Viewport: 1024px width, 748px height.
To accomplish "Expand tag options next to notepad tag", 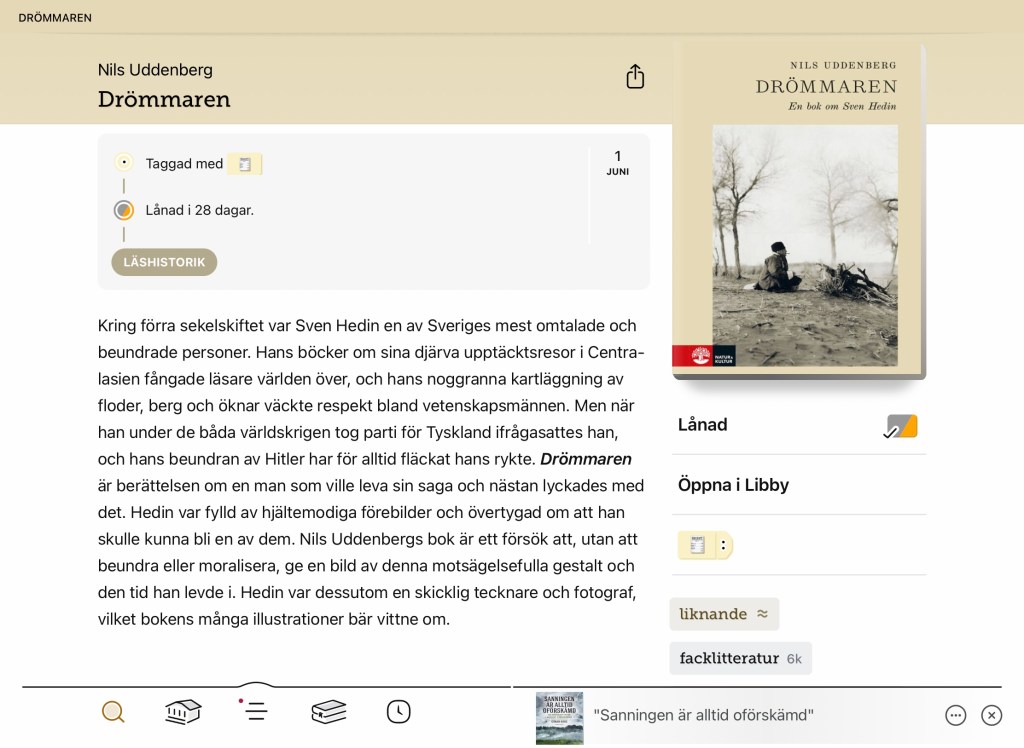I will (723, 545).
